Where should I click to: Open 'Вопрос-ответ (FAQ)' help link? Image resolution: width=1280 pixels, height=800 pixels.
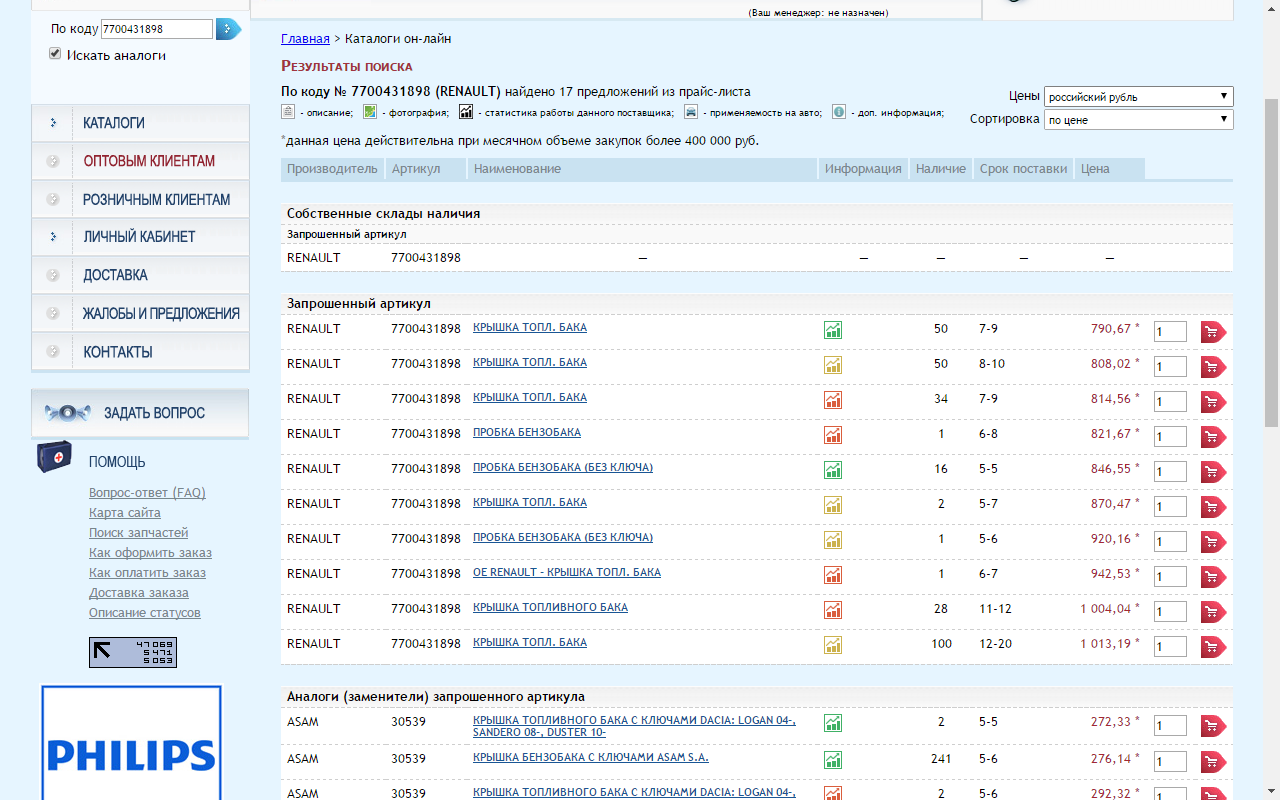tap(147, 493)
